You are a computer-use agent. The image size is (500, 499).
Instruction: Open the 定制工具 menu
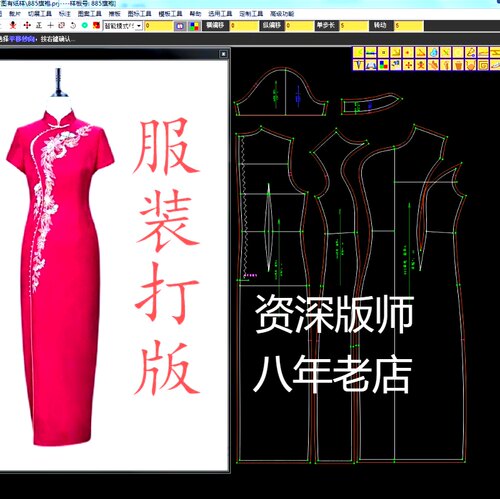coord(251,14)
